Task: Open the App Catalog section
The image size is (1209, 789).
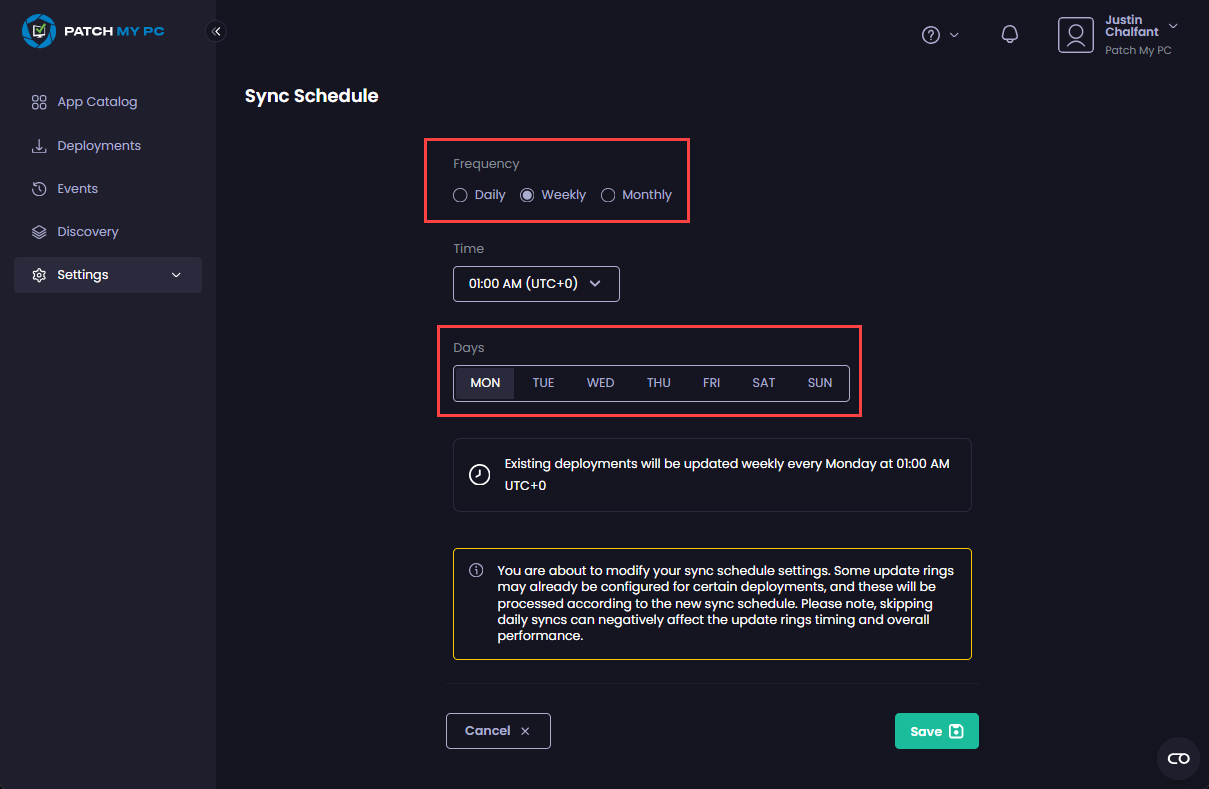Action: tap(98, 101)
